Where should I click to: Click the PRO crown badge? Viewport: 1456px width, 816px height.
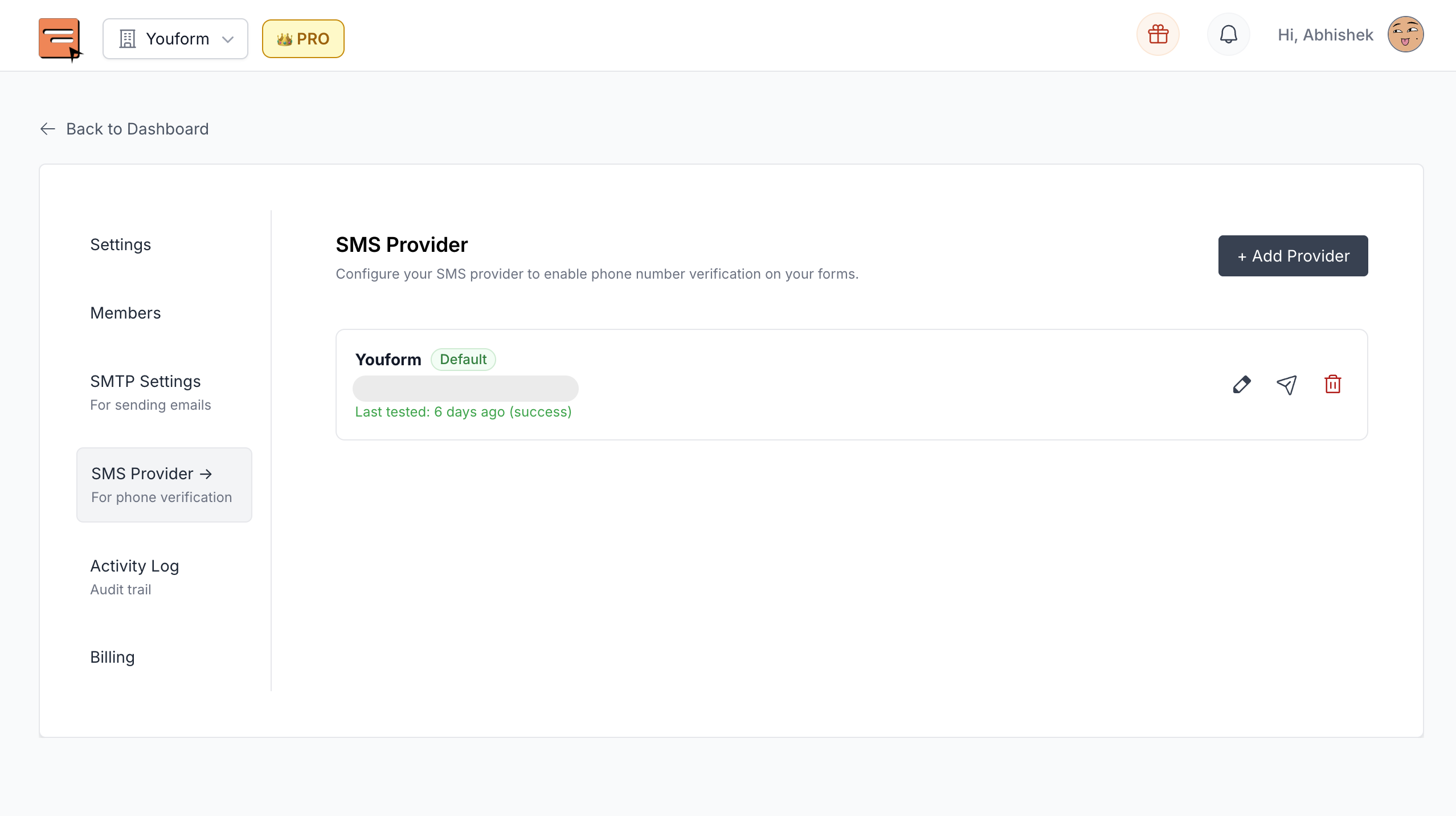(303, 39)
